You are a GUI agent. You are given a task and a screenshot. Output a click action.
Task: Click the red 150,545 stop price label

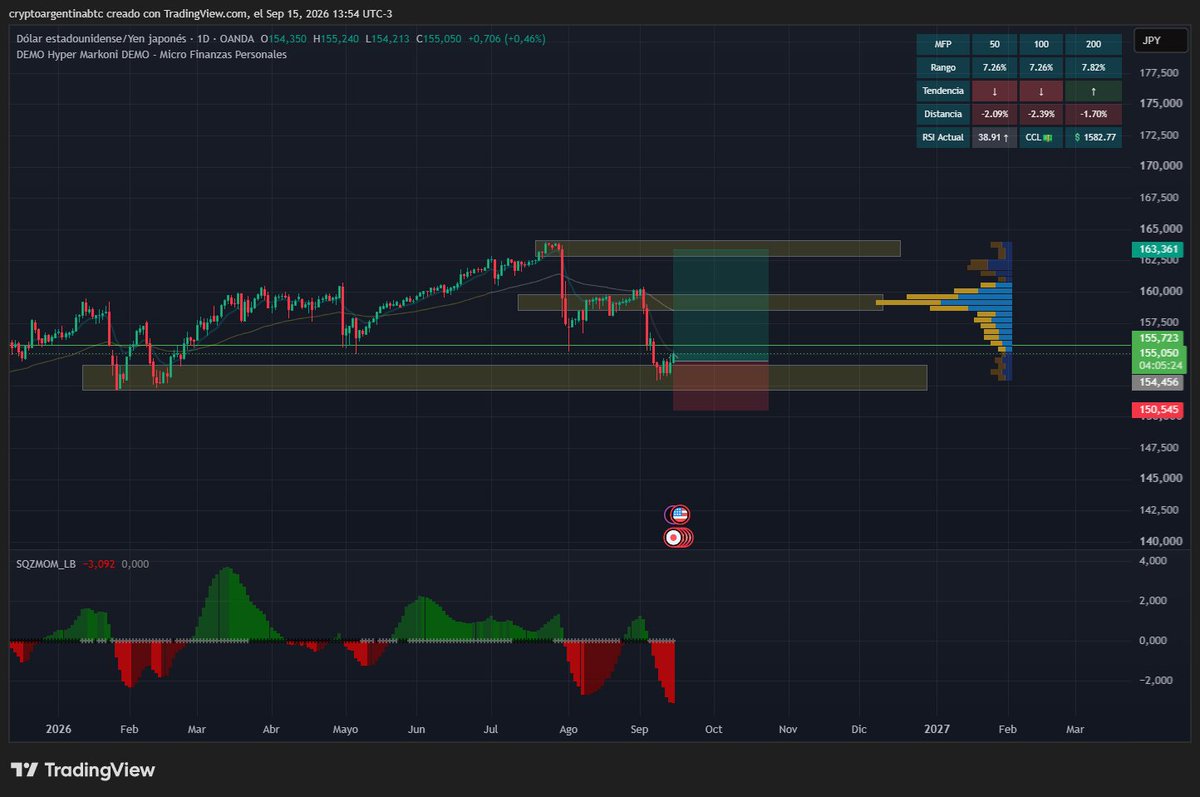click(1157, 410)
